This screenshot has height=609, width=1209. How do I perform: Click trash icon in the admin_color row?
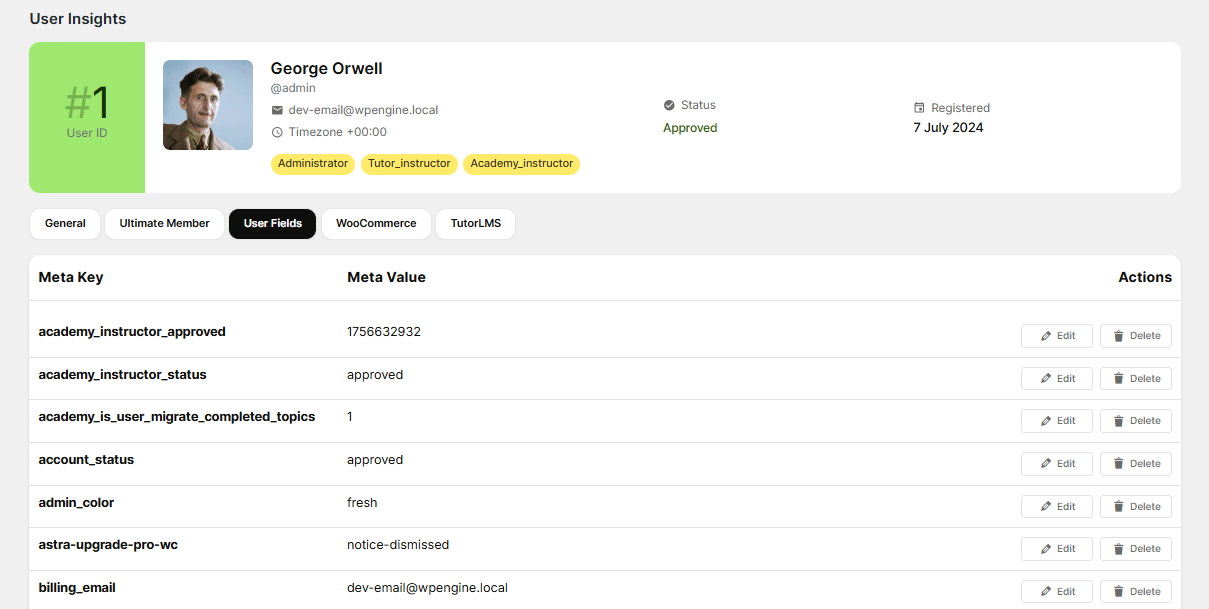[x=1118, y=507]
